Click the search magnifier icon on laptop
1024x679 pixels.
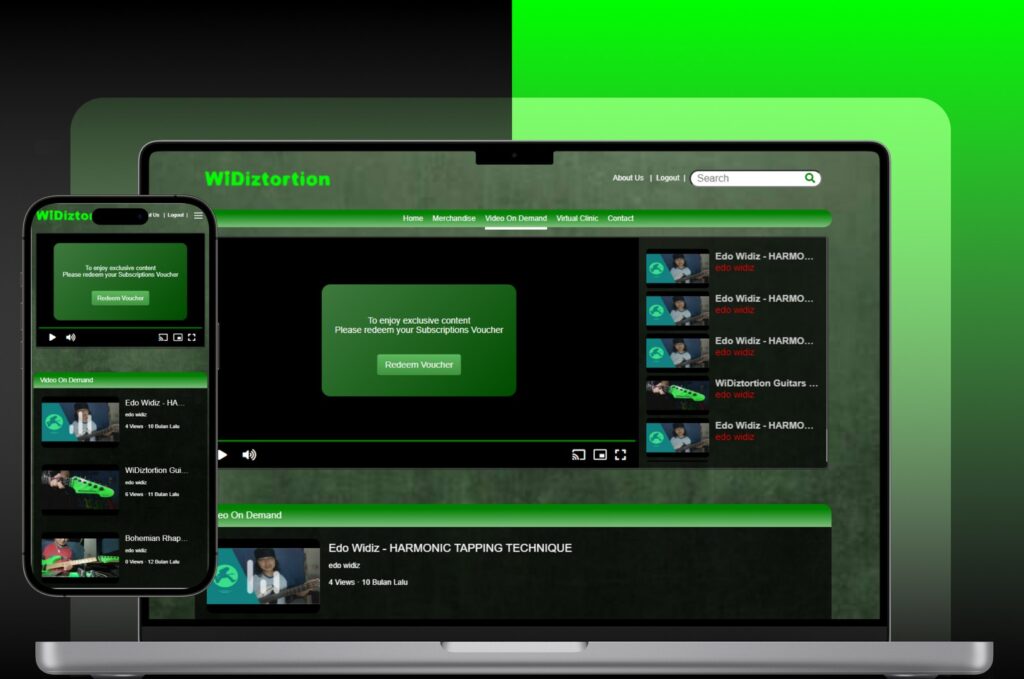tap(810, 178)
